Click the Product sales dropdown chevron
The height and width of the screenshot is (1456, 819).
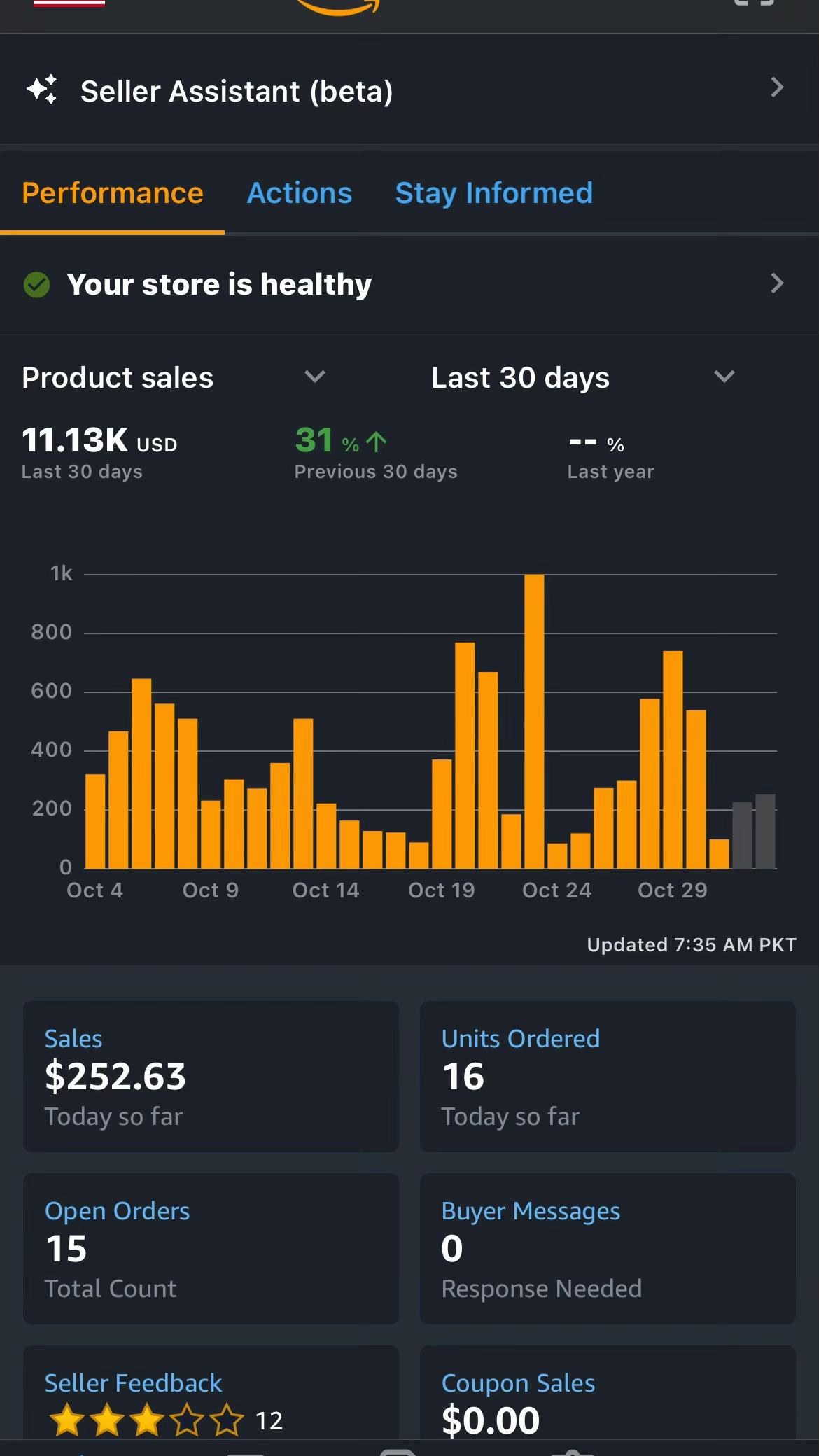pyautogui.click(x=315, y=377)
